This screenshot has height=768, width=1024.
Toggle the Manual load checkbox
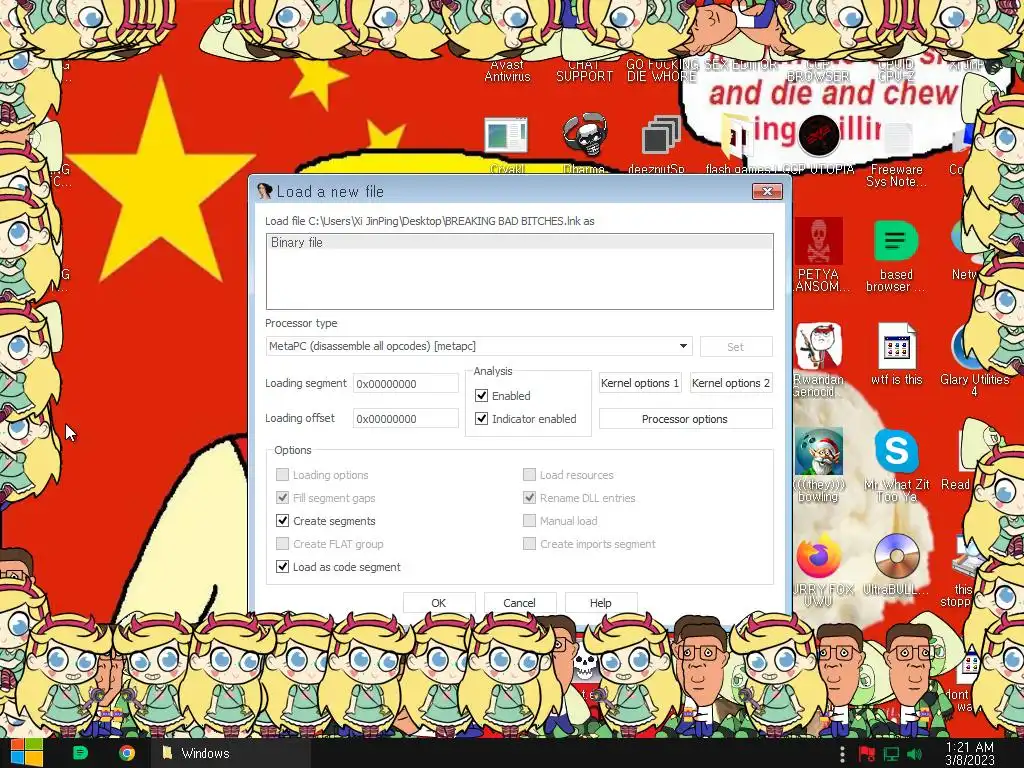(529, 520)
